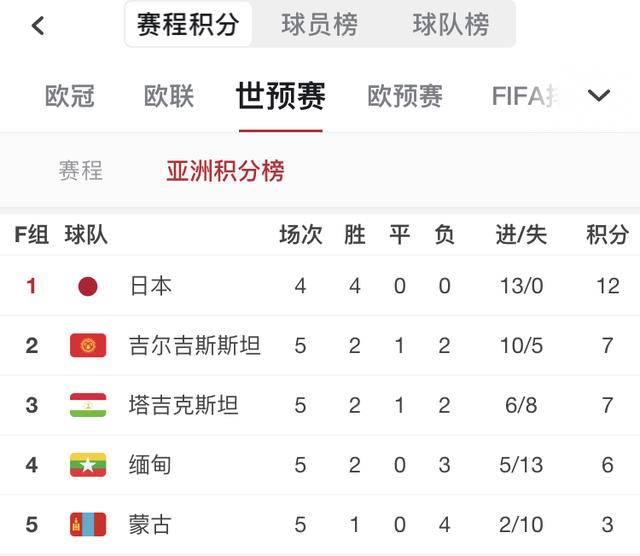Select the 赛程积分 tab
The image size is (640, 556).
tap(188, 24)
